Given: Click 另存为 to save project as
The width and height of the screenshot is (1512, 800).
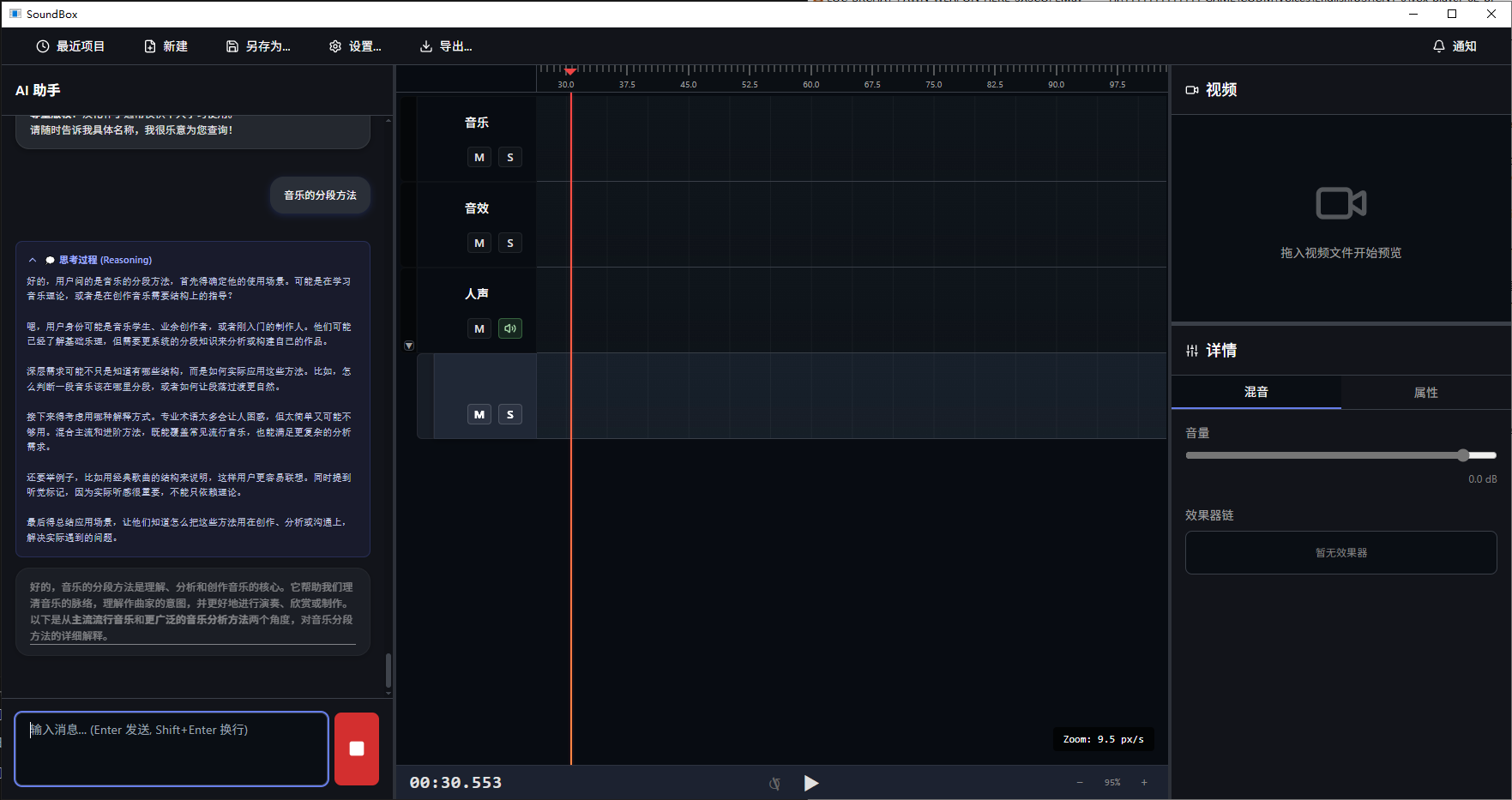Looking at the screenshot, I should click(x=258, y=46).
